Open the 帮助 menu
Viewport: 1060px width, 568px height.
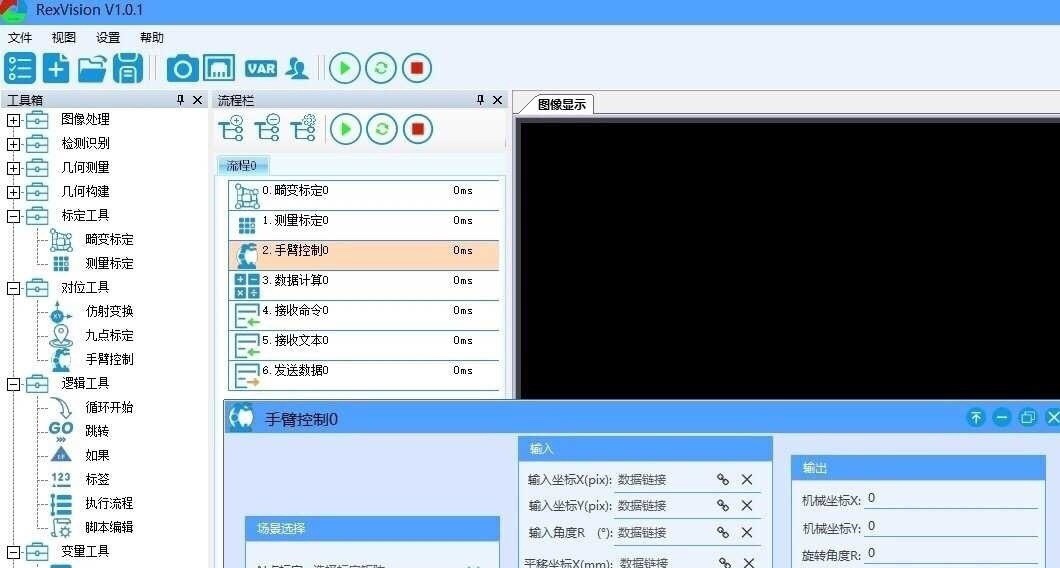point(152,38)
